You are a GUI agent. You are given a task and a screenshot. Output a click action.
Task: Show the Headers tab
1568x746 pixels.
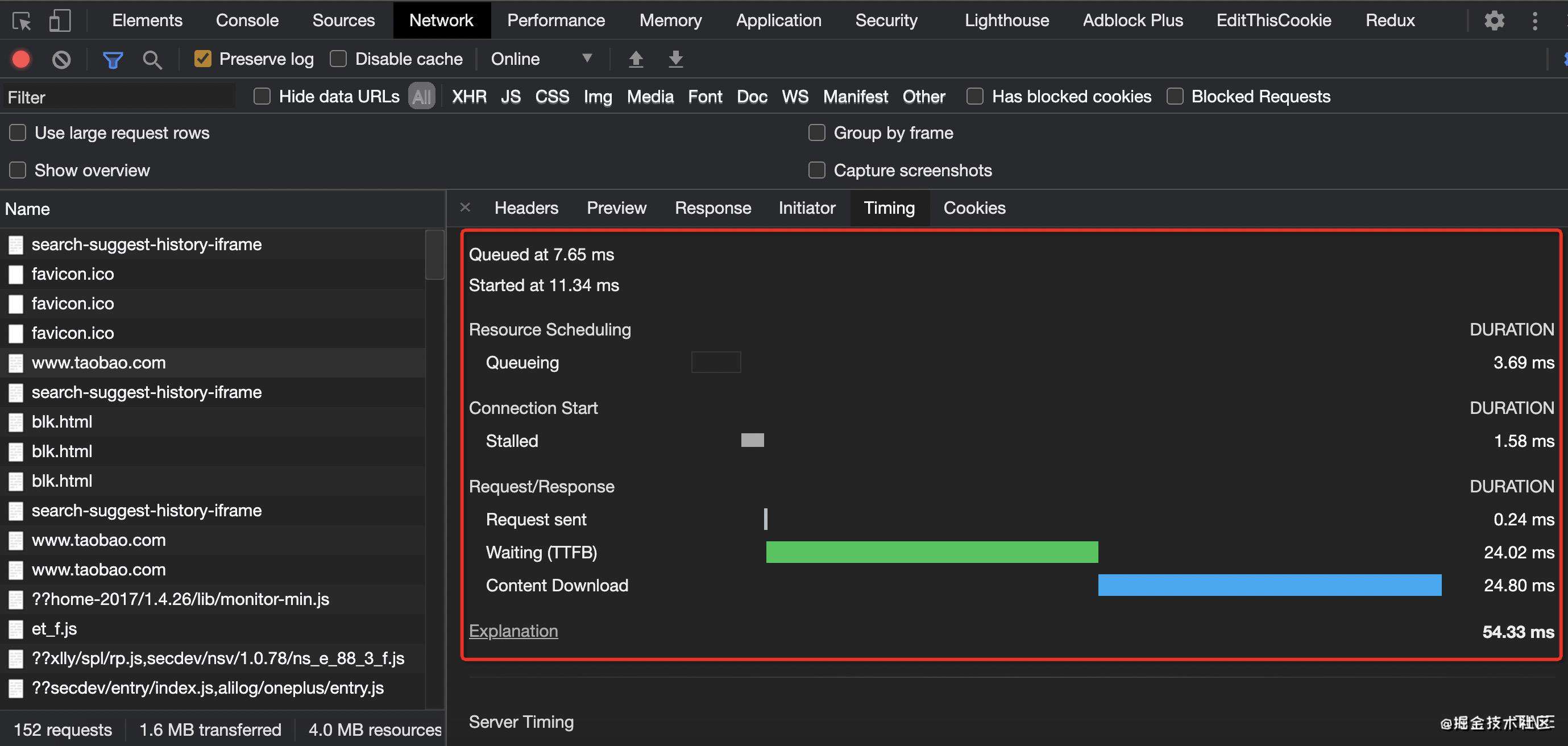pyautogui.click(x=526, y=208)
